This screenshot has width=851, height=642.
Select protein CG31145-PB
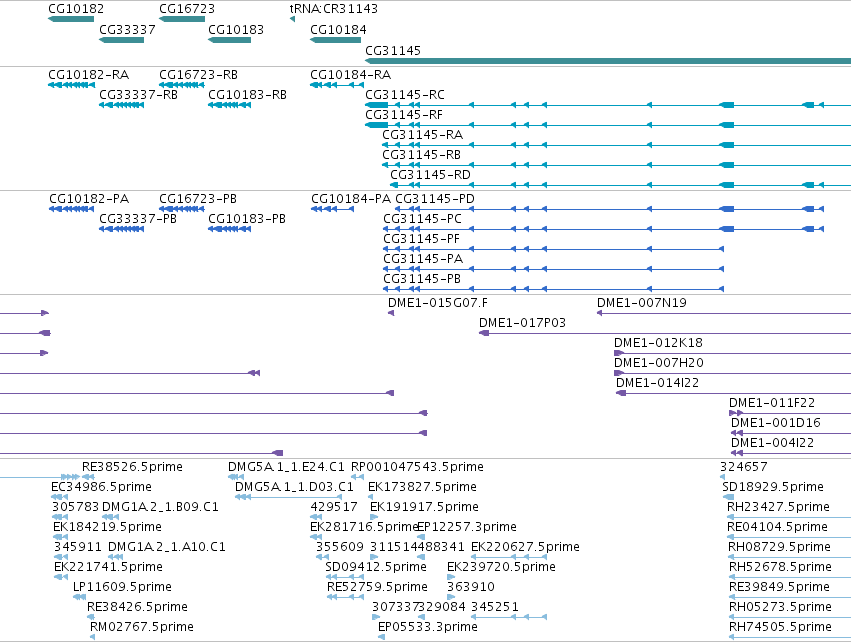coord(554,289)
